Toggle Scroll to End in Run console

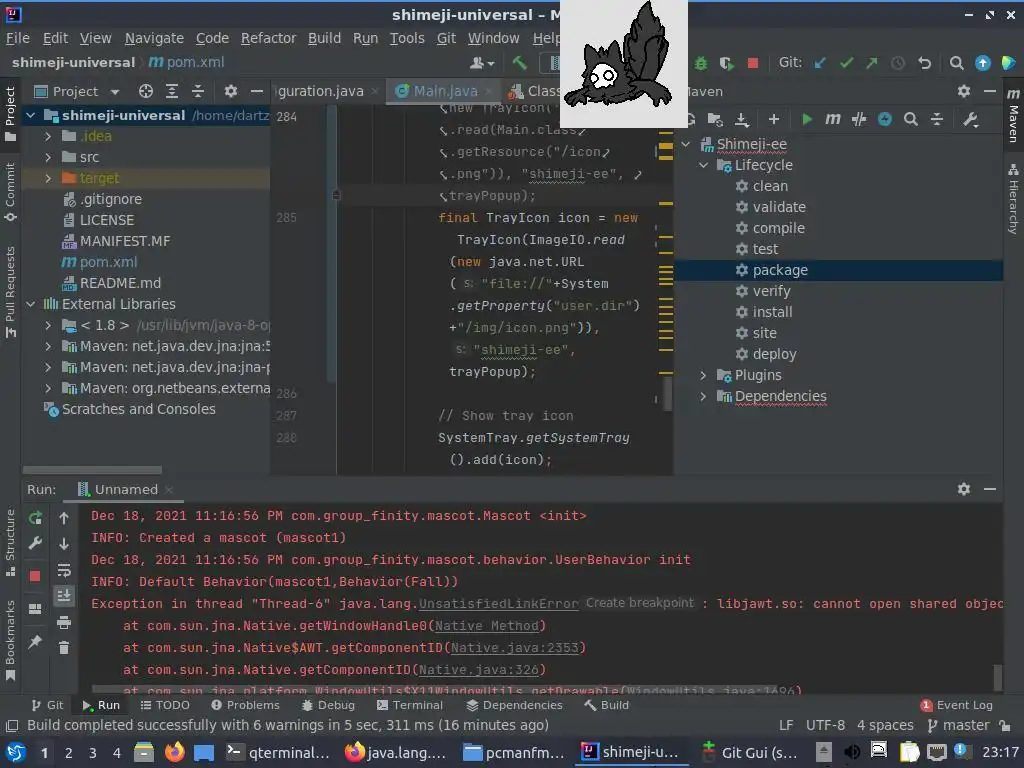click(64, 596)
